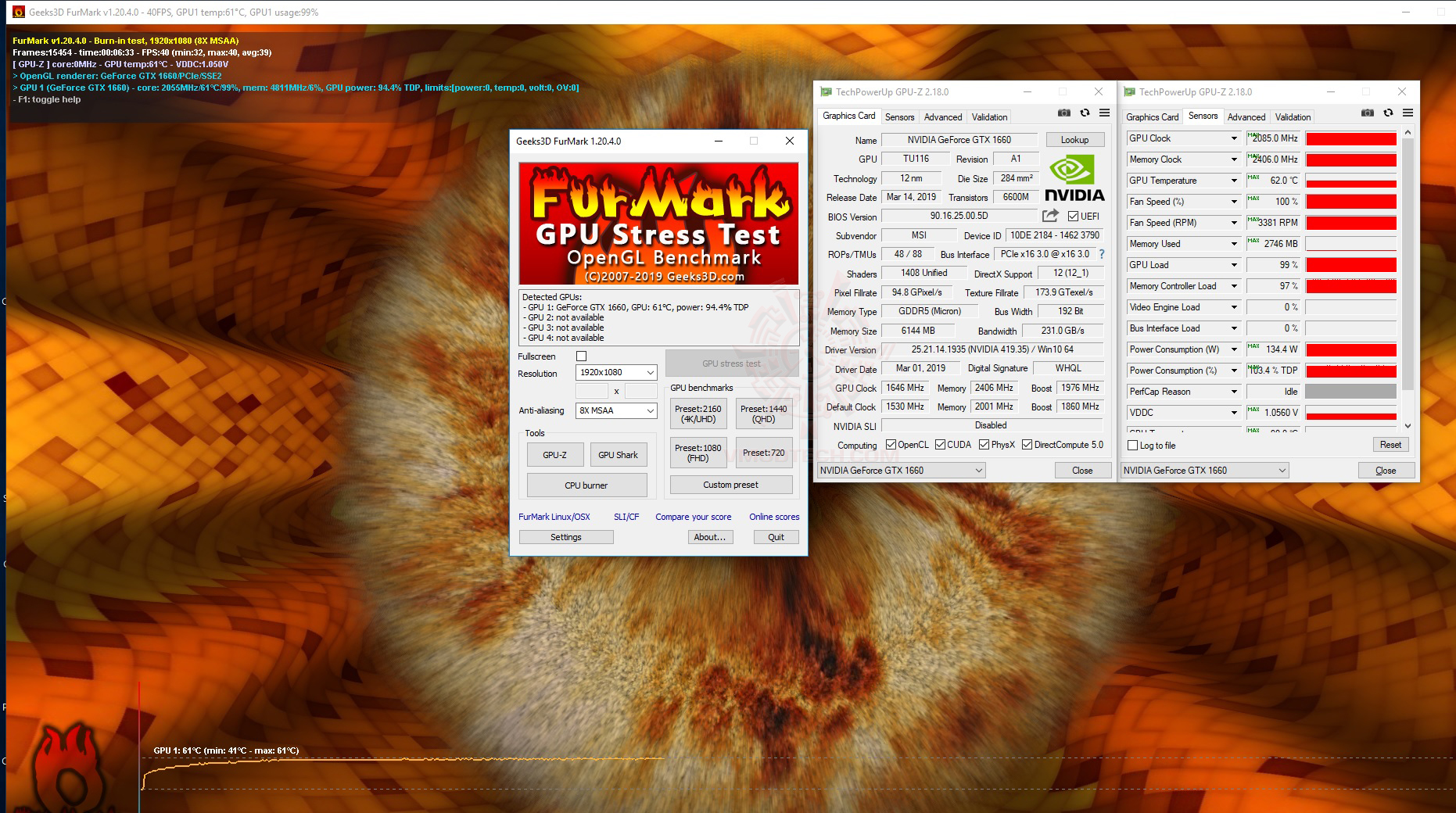
Task: Open Advanced tab in Sensors GPU-Z window
Action: [1246, 117]
